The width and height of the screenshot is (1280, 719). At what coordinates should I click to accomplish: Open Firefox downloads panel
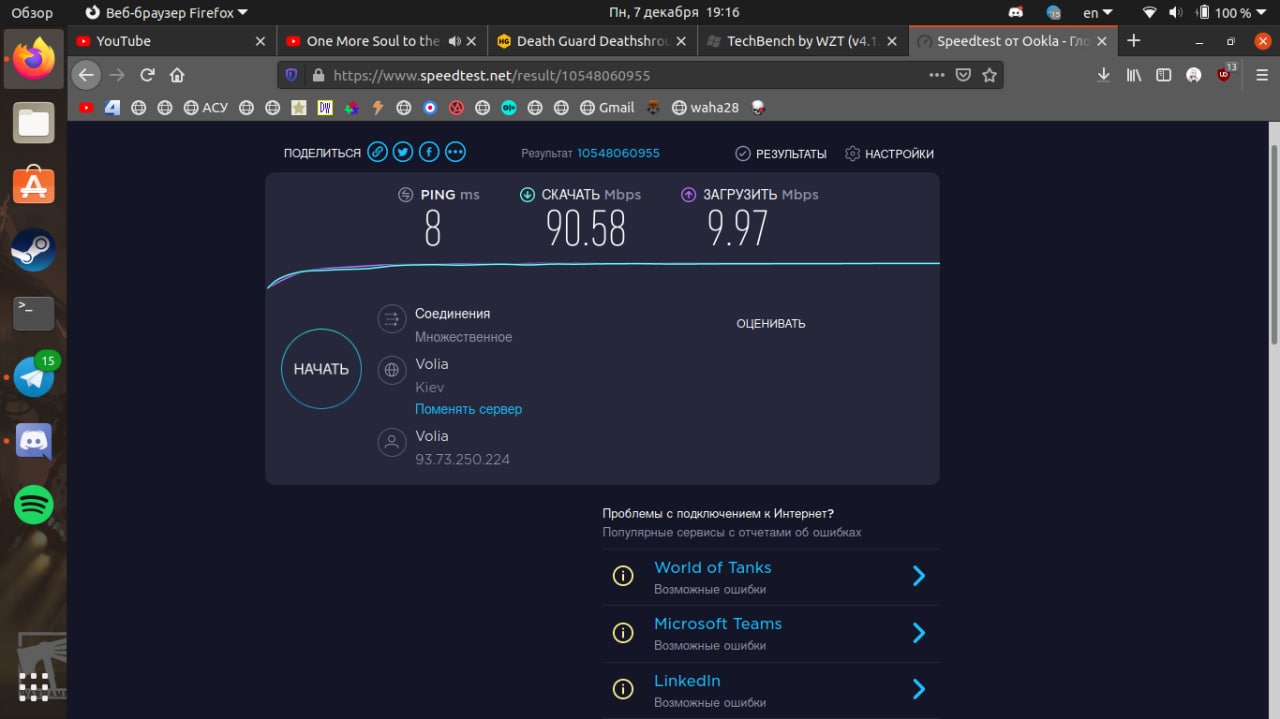pos(1104,75)
